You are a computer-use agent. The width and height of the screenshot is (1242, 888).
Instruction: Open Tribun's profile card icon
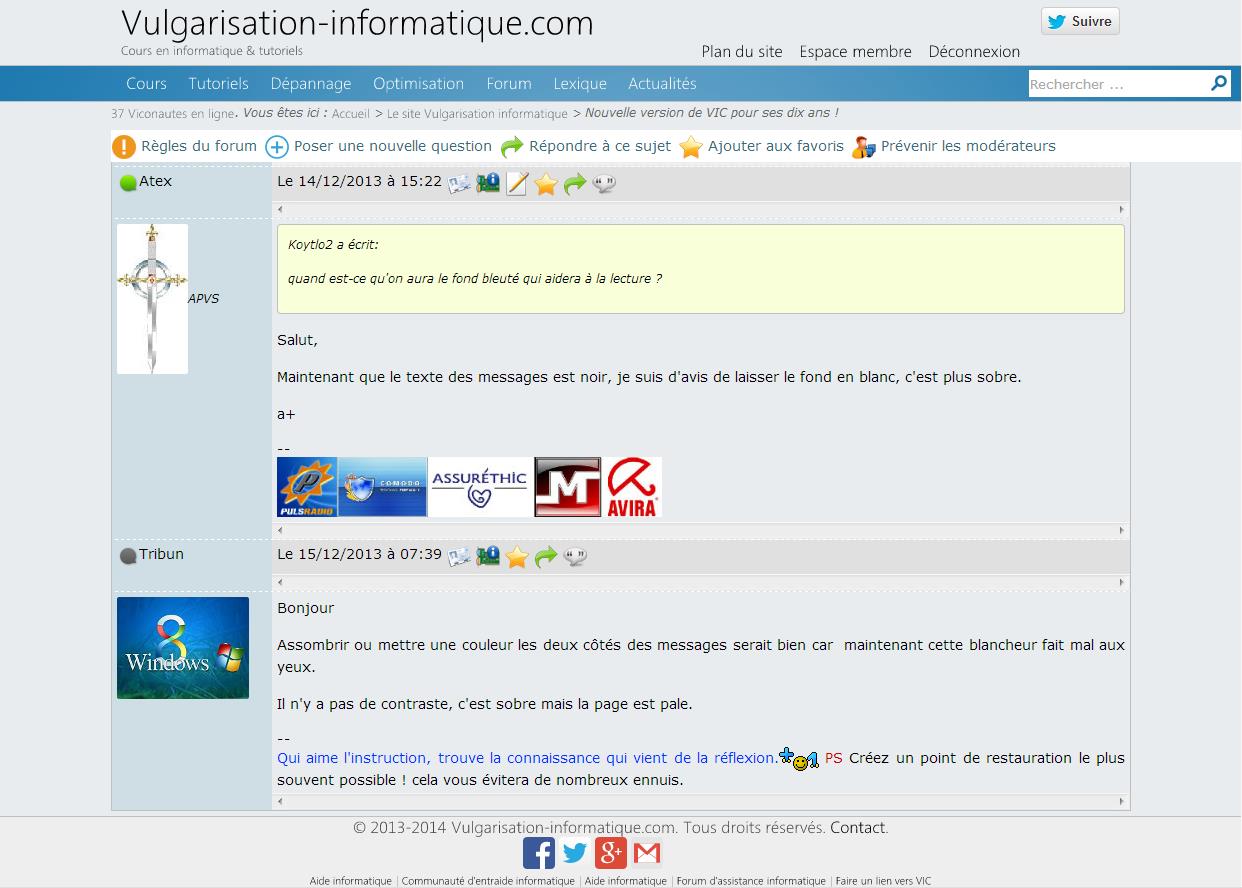coord(459,557)
